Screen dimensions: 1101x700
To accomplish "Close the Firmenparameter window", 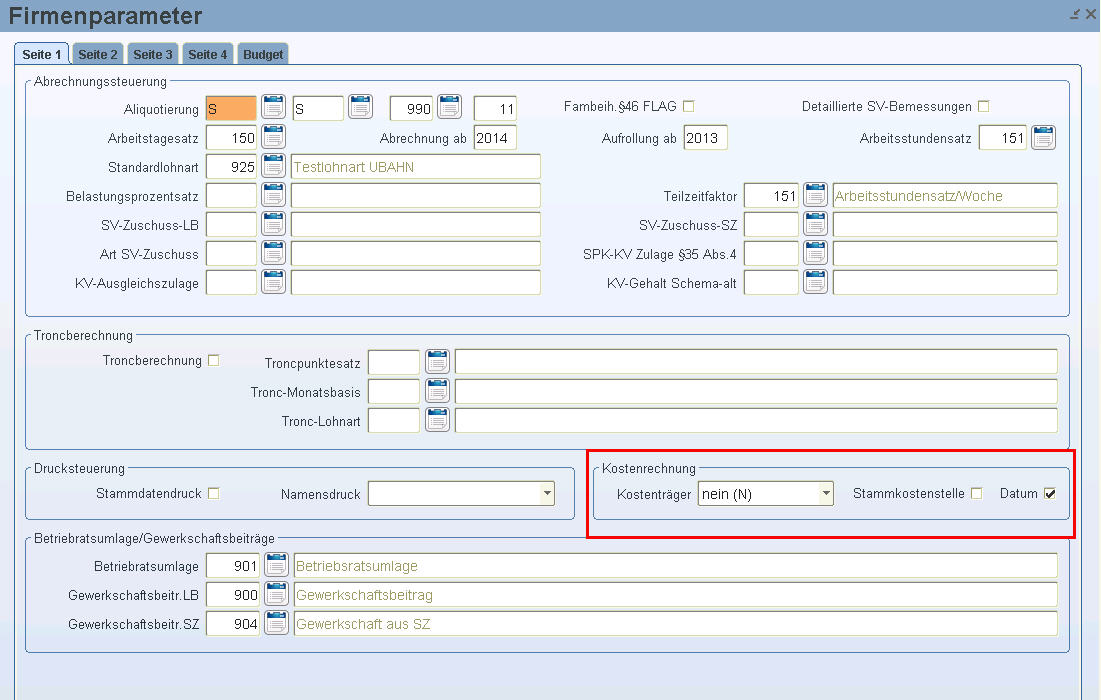I will click(x=1090, y=13).
